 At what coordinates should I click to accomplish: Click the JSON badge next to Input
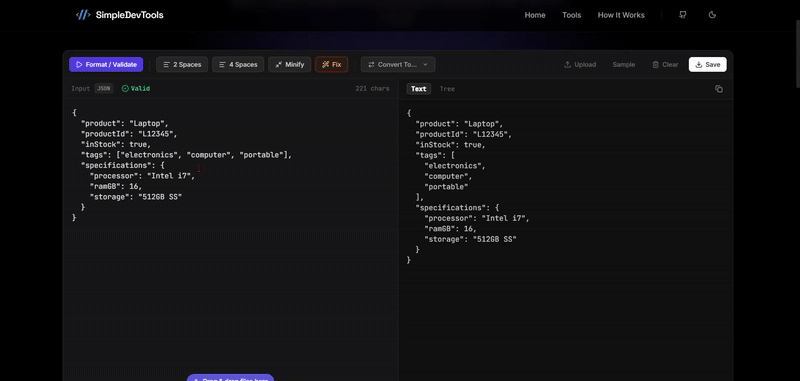104,88
